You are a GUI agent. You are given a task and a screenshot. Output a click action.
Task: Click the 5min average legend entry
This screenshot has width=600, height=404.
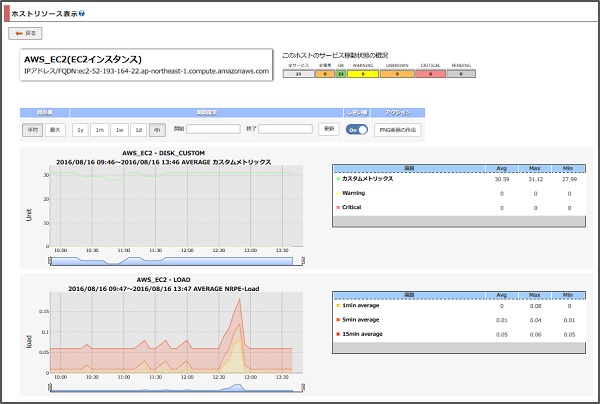(358, 319)
